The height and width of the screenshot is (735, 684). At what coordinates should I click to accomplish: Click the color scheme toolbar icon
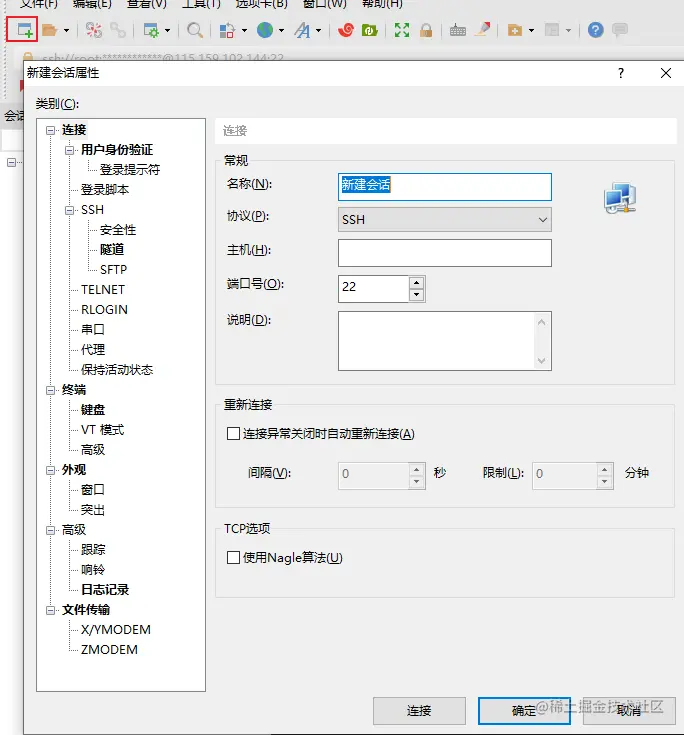pos(227,30)
